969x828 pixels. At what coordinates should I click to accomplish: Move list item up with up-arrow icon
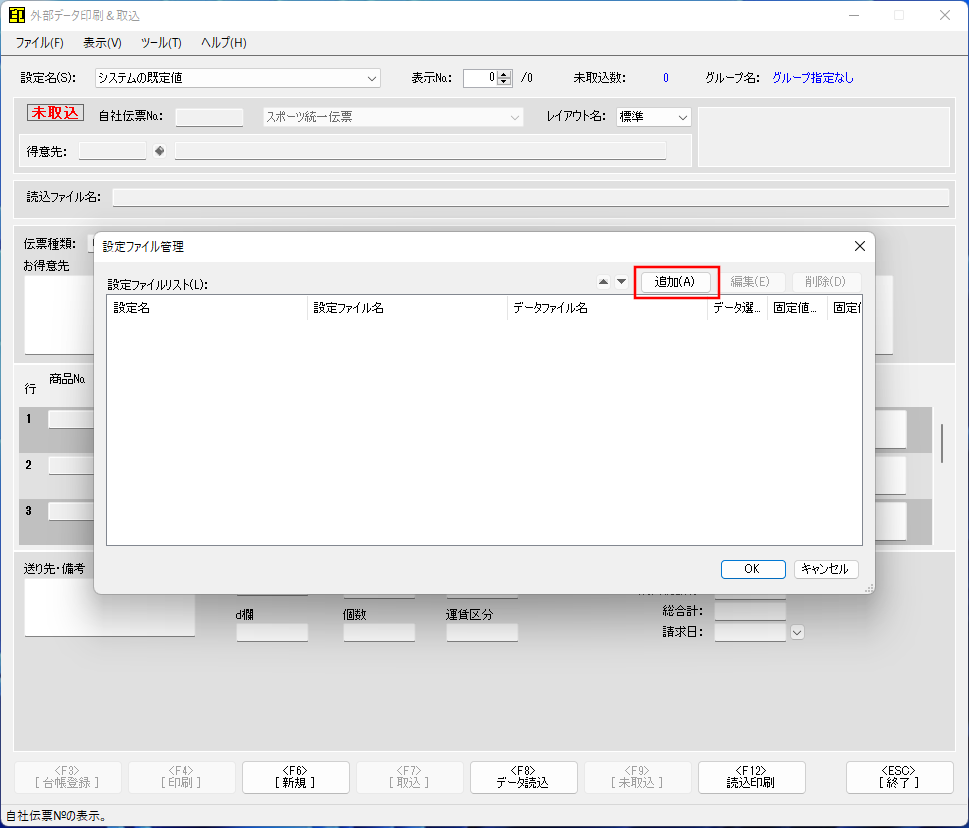pos(604,282)
